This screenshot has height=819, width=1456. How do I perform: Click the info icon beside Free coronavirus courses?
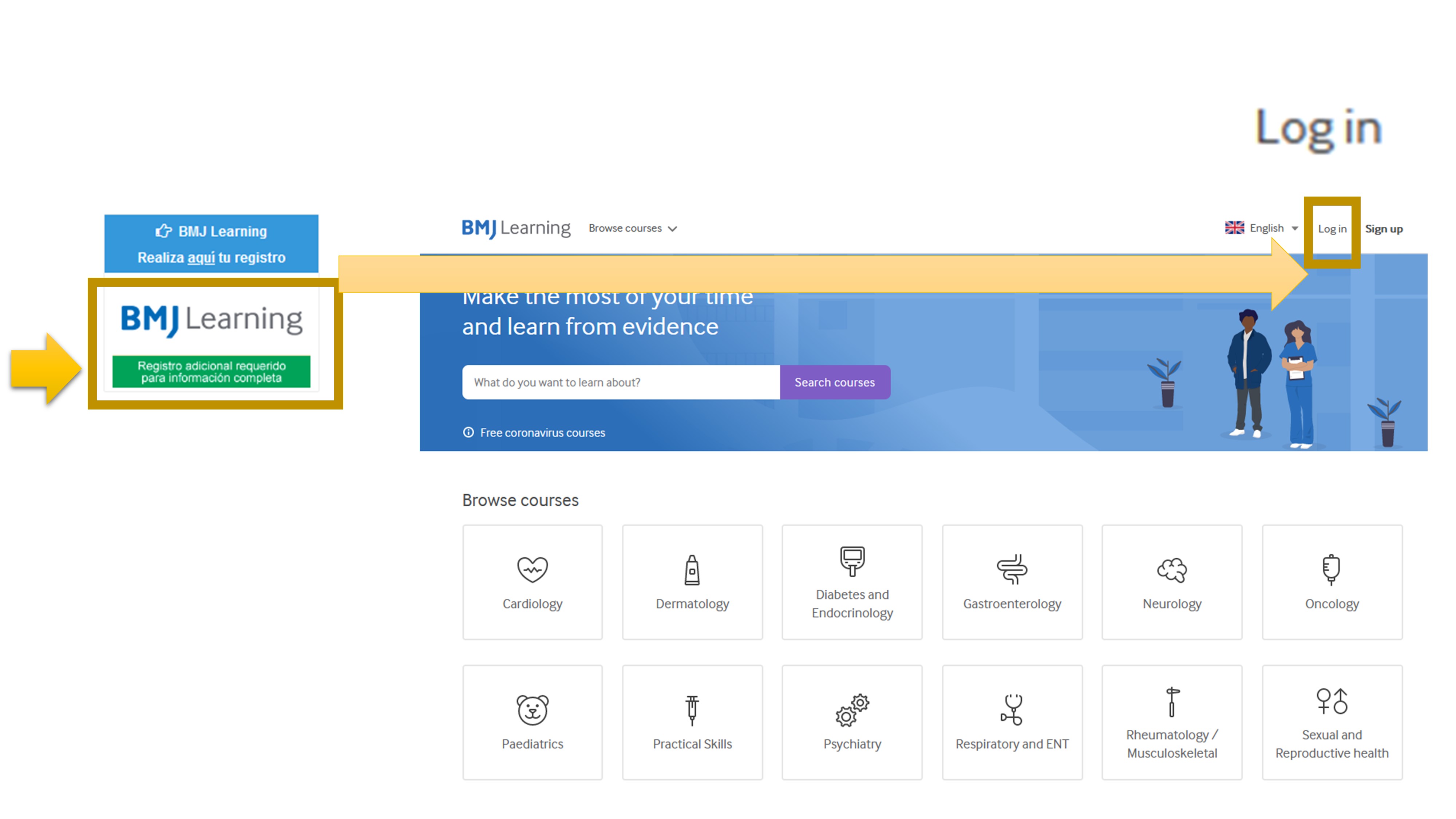[468, 432]
